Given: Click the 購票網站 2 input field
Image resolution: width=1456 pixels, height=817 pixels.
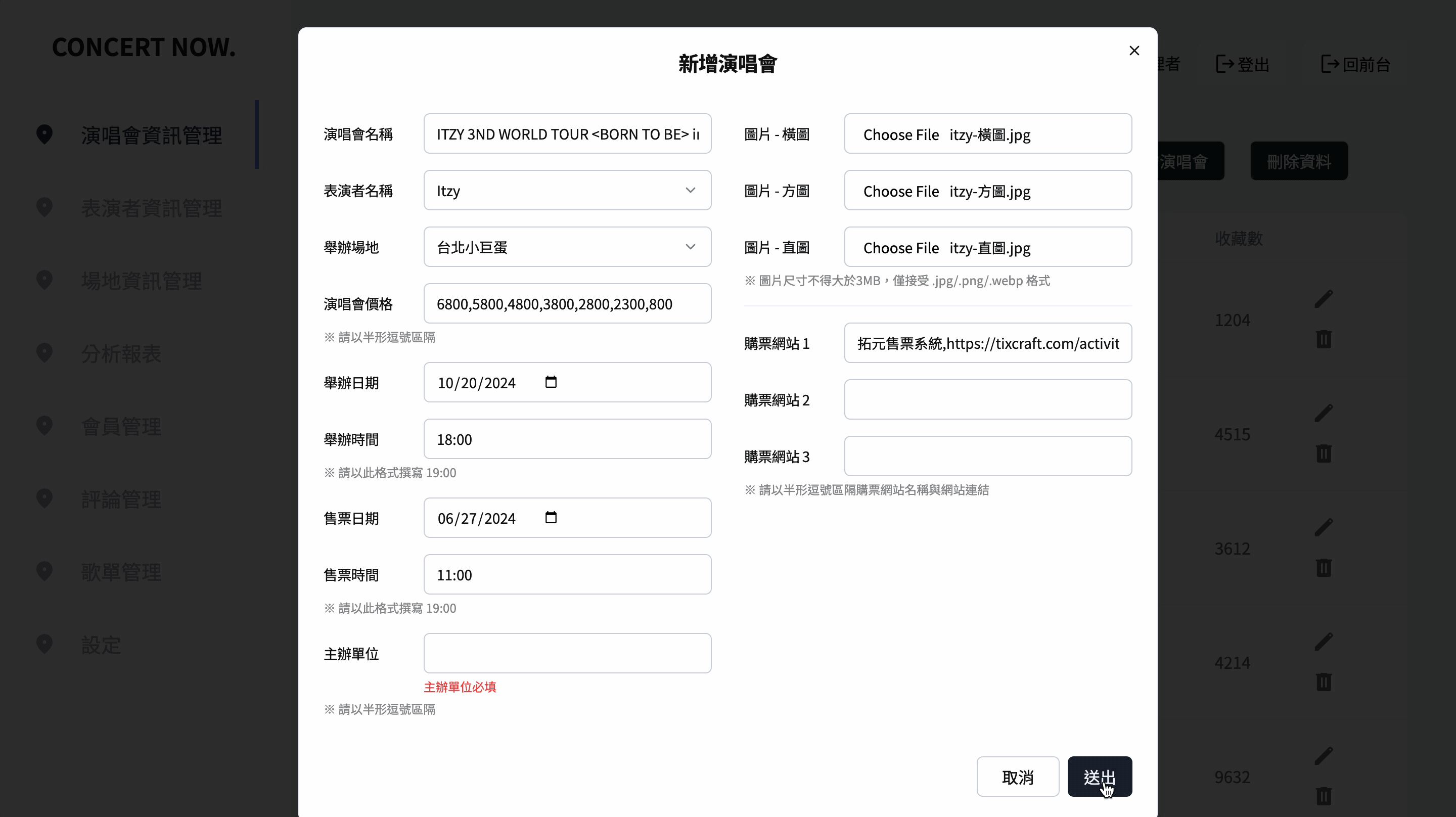Looking at the screenshot, I should pyautogui.click(x=987, y=400).
